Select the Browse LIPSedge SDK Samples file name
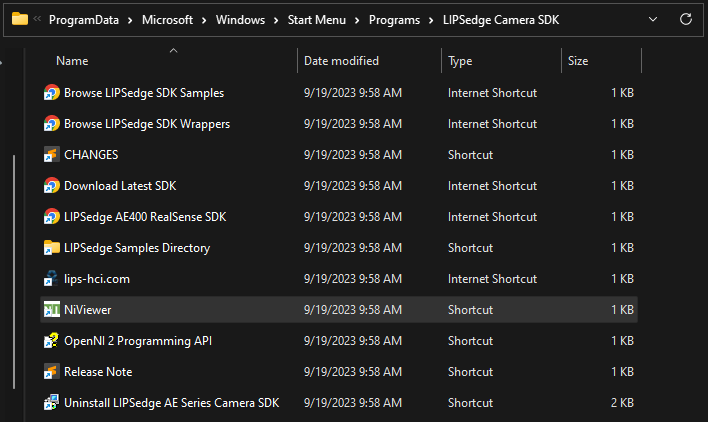The height and width of the screenshot is (422, 708). tap(144, 93)
